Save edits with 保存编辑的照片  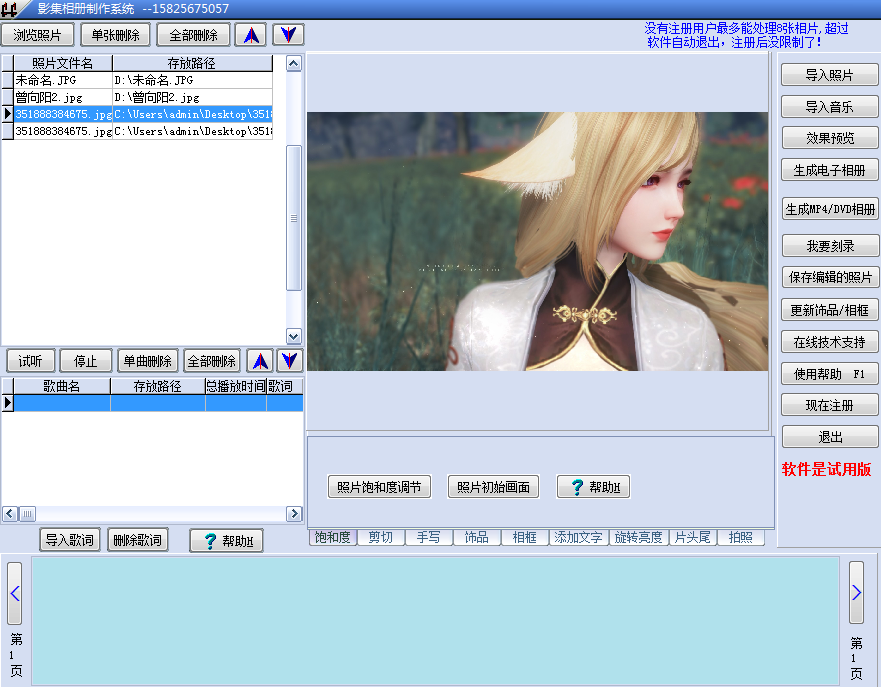pyautogui.click(x=830, y=277)
